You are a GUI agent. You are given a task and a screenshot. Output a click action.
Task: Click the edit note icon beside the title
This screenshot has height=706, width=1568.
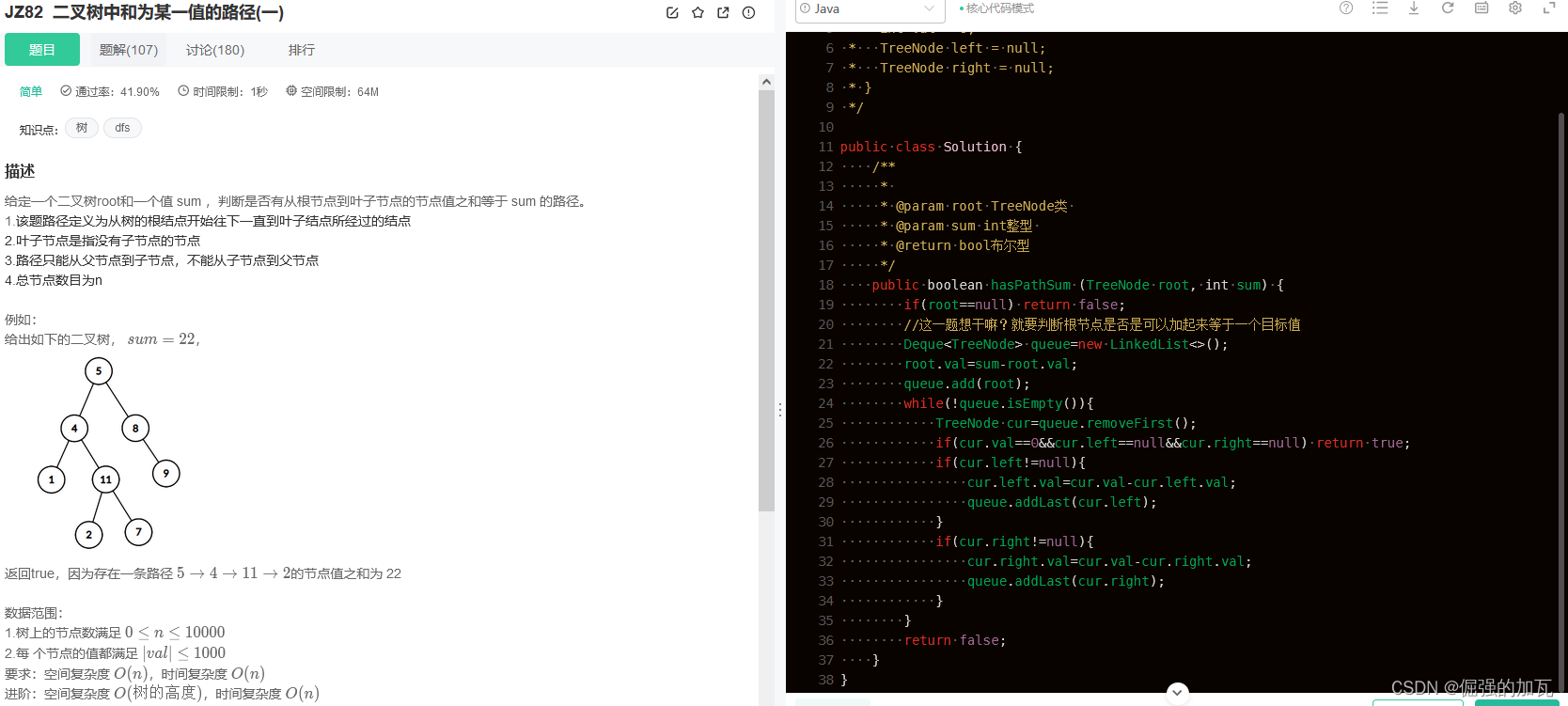point(672,12)
